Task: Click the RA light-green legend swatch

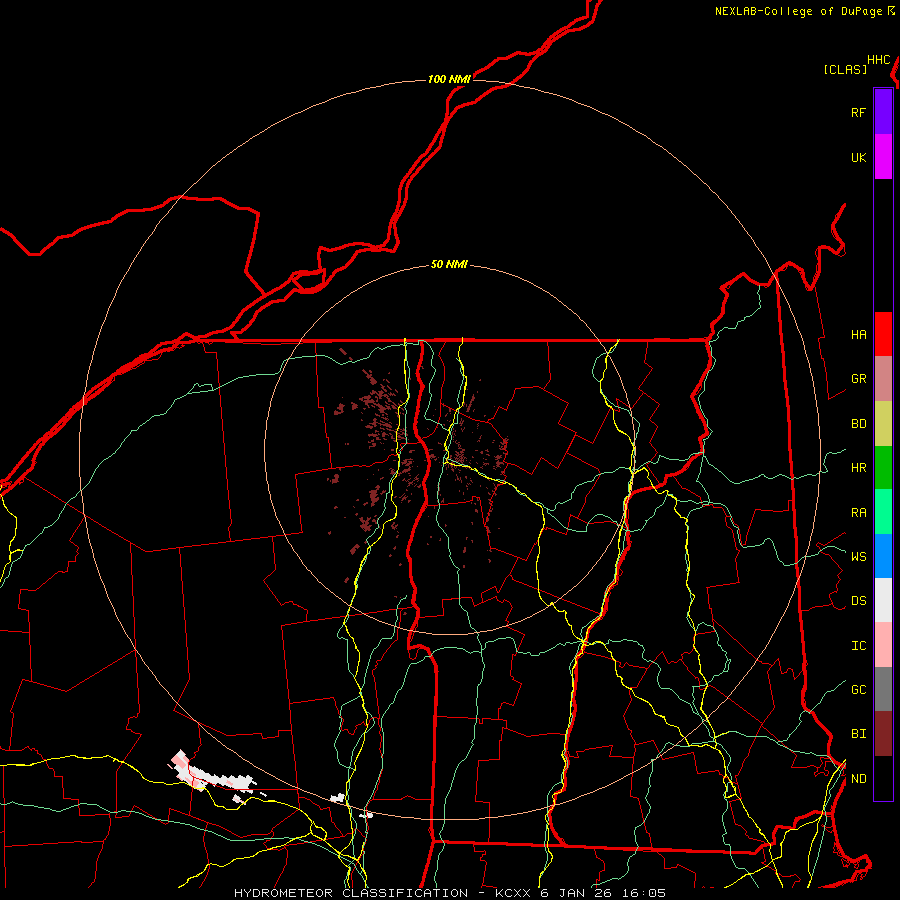Action: [883, 512]
